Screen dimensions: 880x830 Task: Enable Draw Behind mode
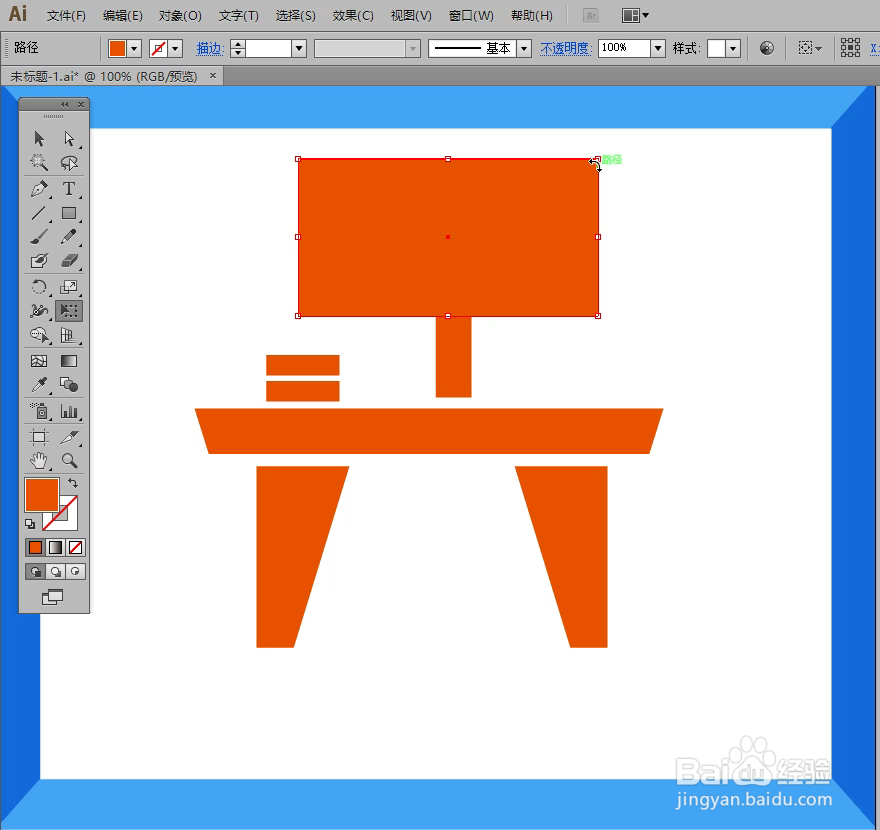pos(56,572)
